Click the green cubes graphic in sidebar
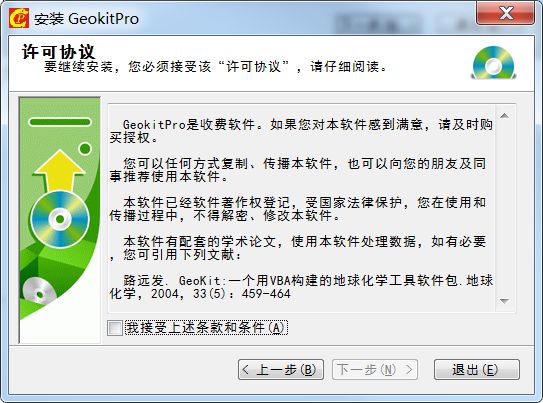This screenshot has height=403, width=543. (52, 267)
